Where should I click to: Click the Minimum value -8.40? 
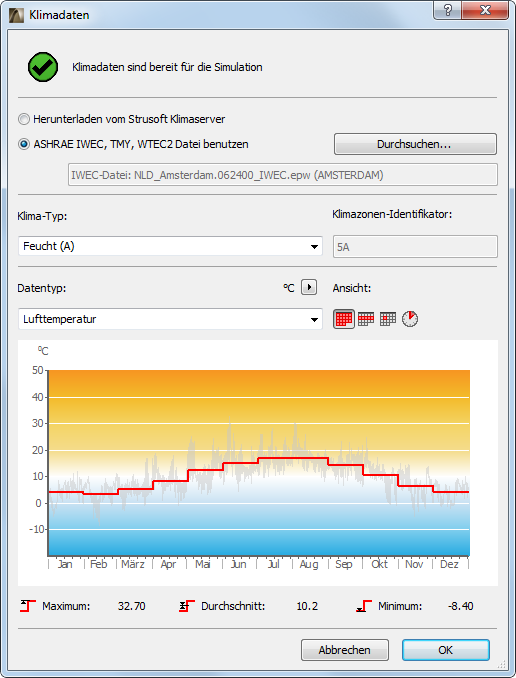pos(461,606)
